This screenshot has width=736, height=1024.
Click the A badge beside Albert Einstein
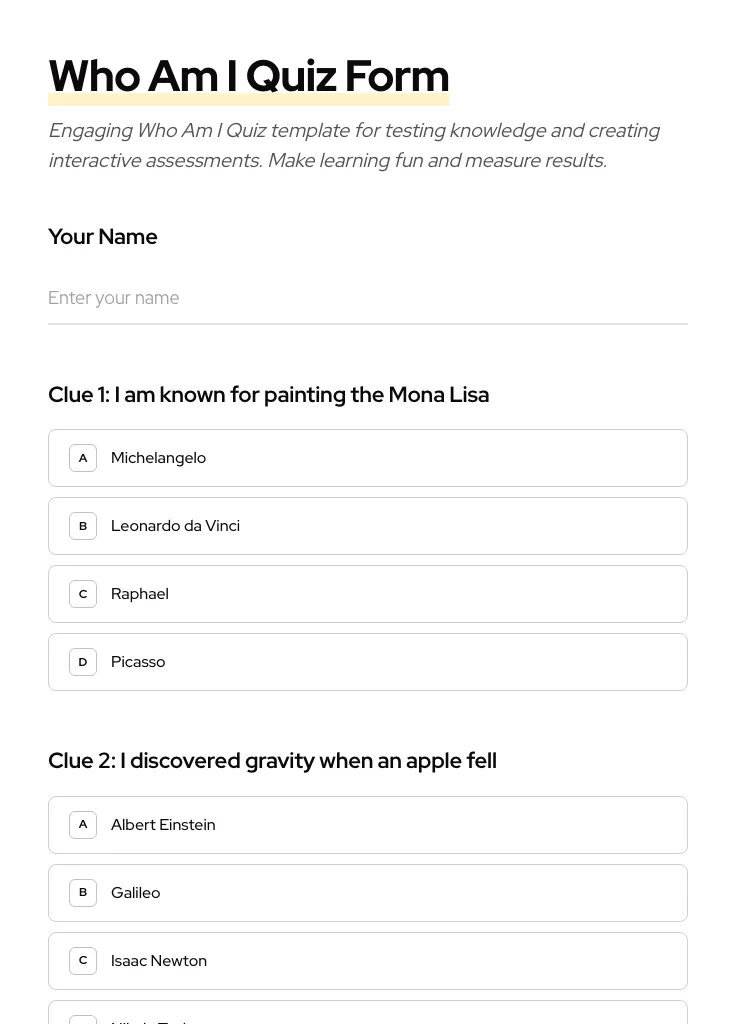pyautogui.click(x=83, y=825)
